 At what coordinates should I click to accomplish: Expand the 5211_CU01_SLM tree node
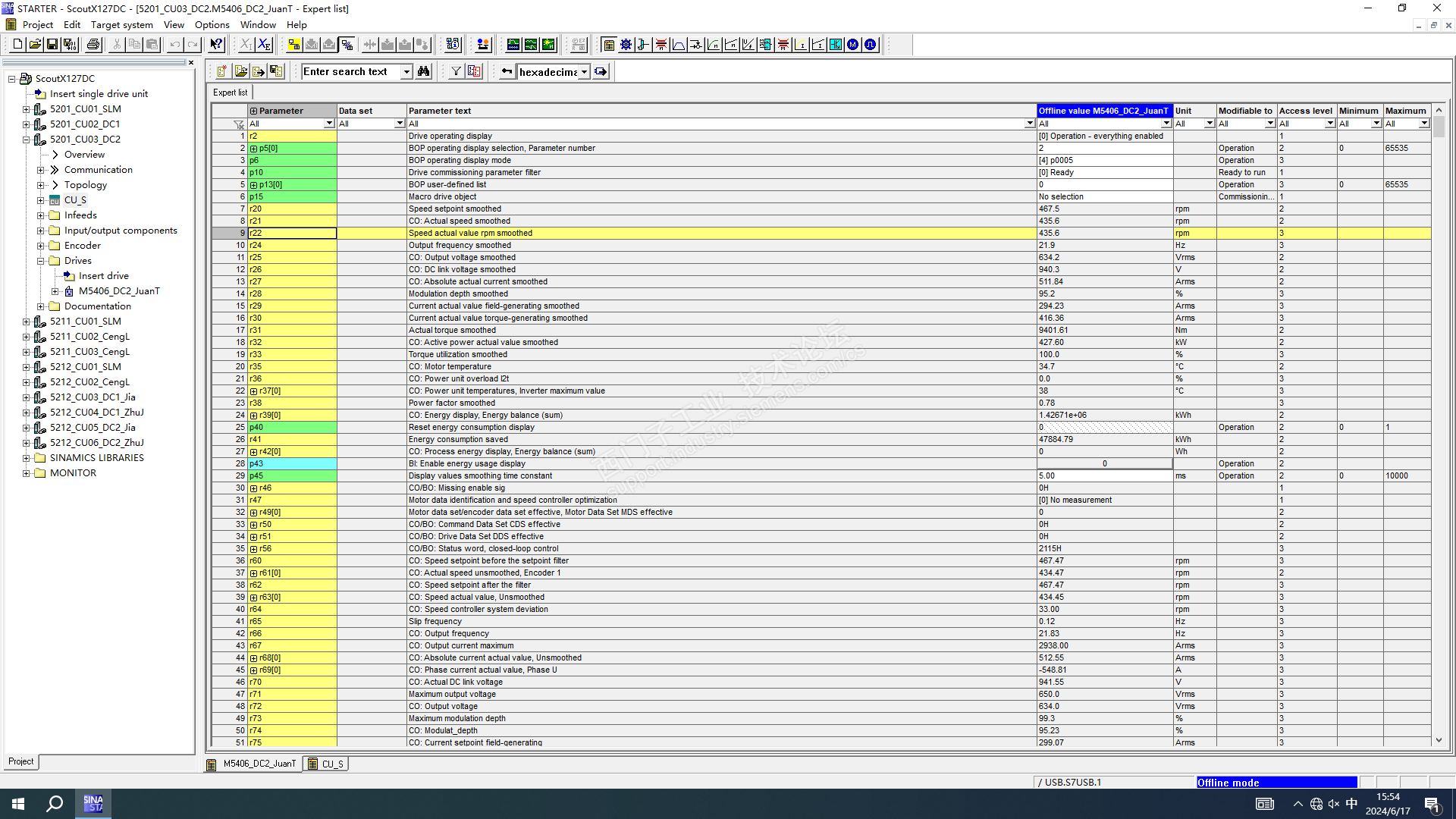tap(26, 322)
